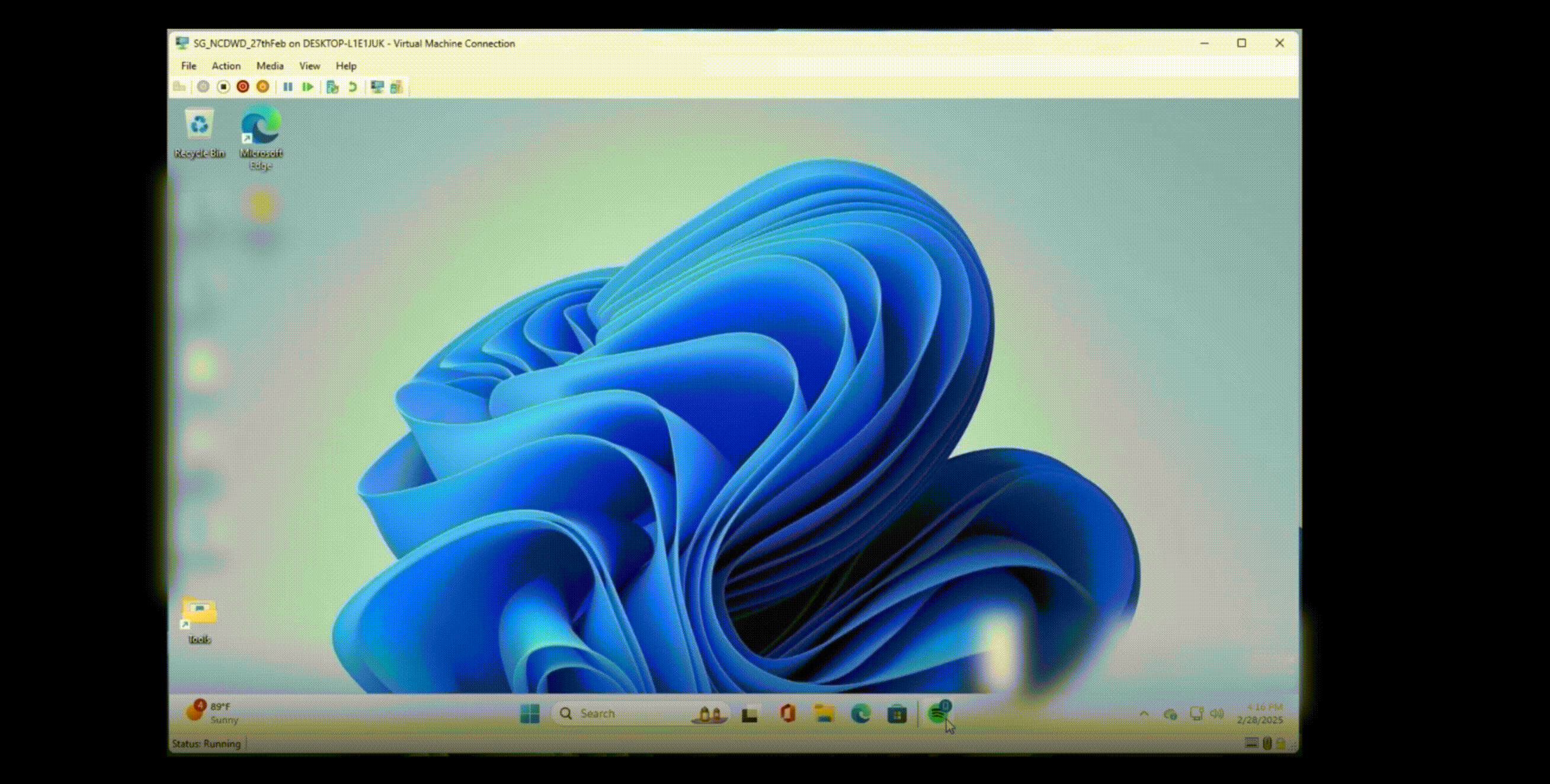This screenshot has width=1550, height=784.
Task: Revert the VM with the green arrow
Action: click(353, 86)
